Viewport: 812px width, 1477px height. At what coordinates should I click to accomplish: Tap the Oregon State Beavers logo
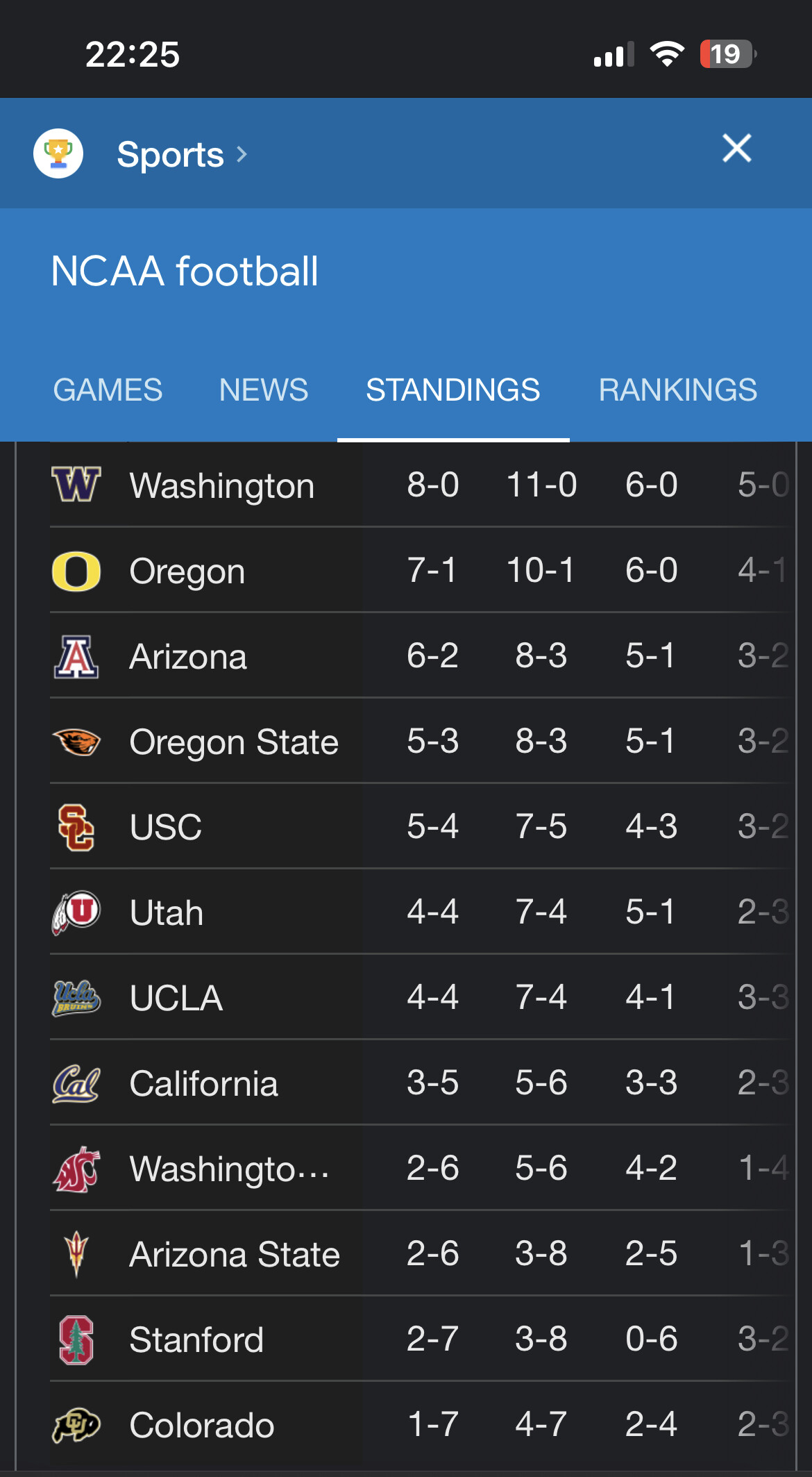pos(76,742)
